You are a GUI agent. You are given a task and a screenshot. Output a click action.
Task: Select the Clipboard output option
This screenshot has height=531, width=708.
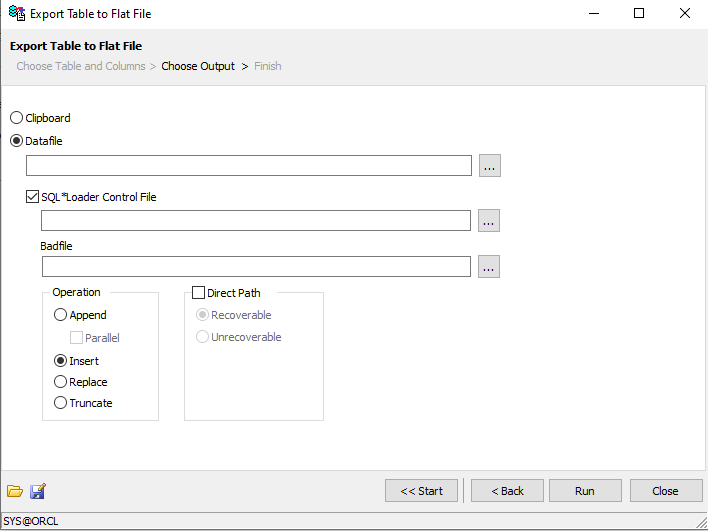pyautogui.click(x=40, y=118)
